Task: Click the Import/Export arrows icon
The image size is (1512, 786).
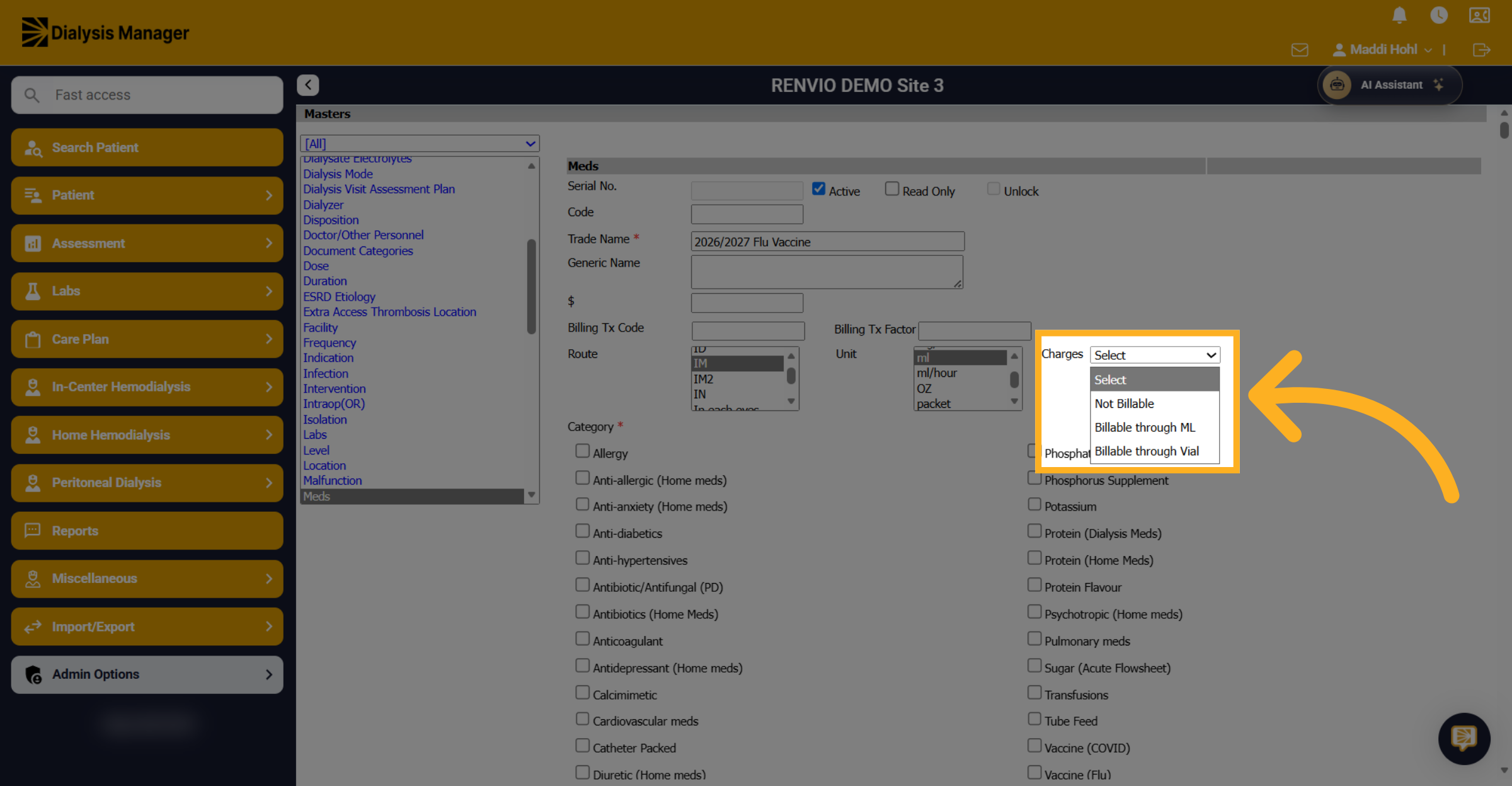Action: 33,627
